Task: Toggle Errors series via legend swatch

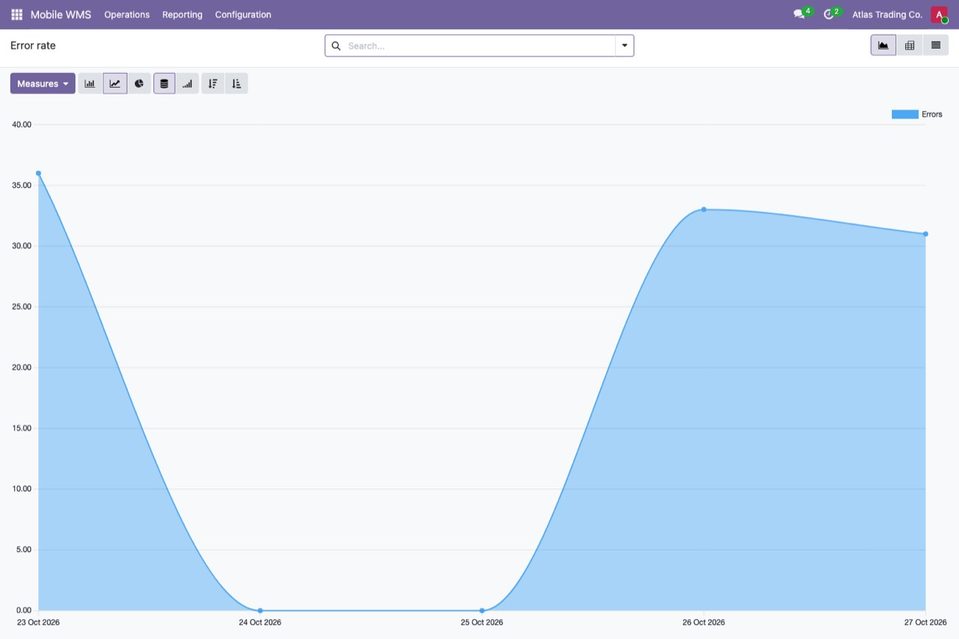Action: pyautogui.click(x=905, y=114)
